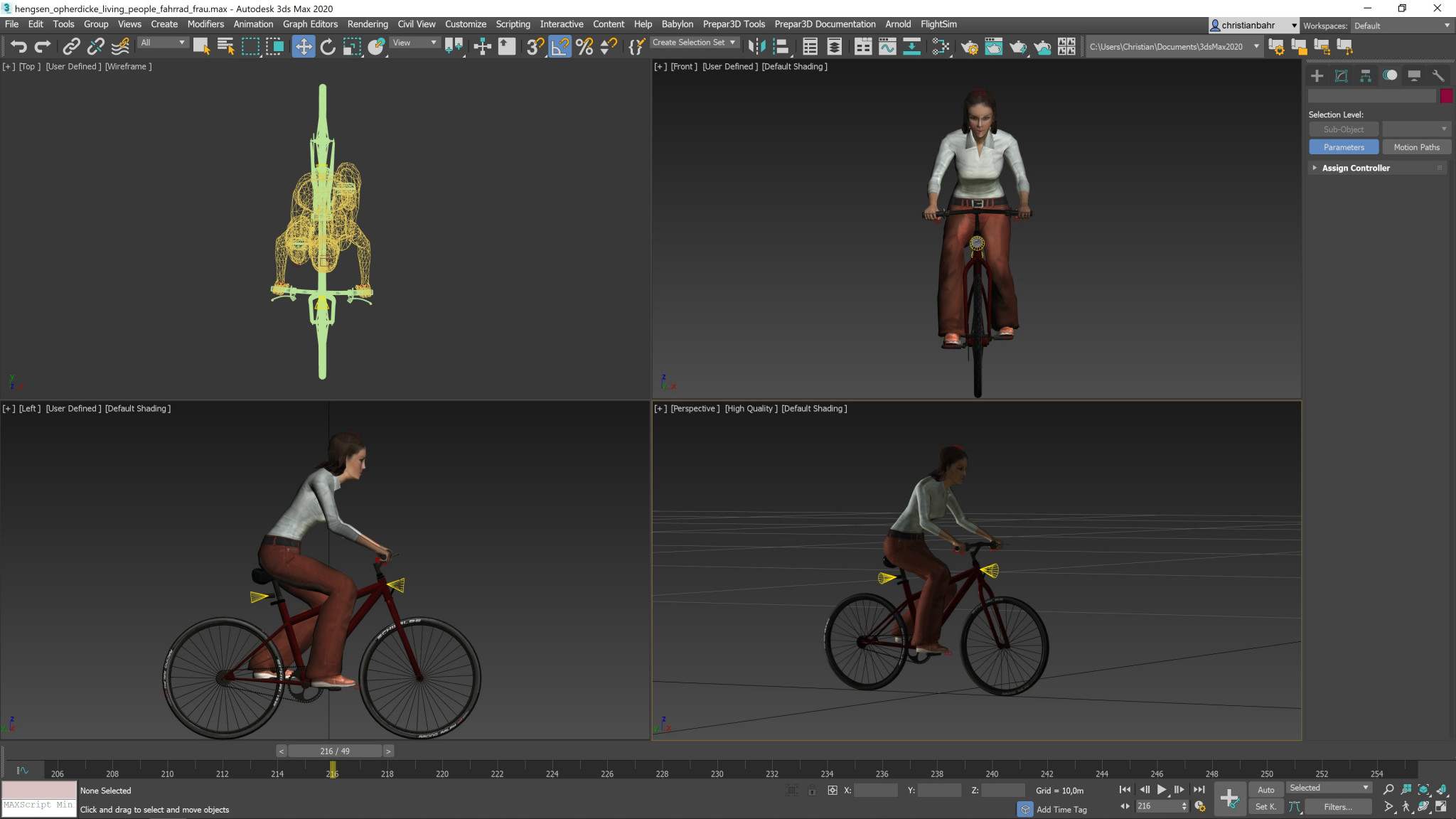Click the Orbit viewport navigation icon
The width and height of the screenshot is (1456, 819).
[x=1423, y=806]
